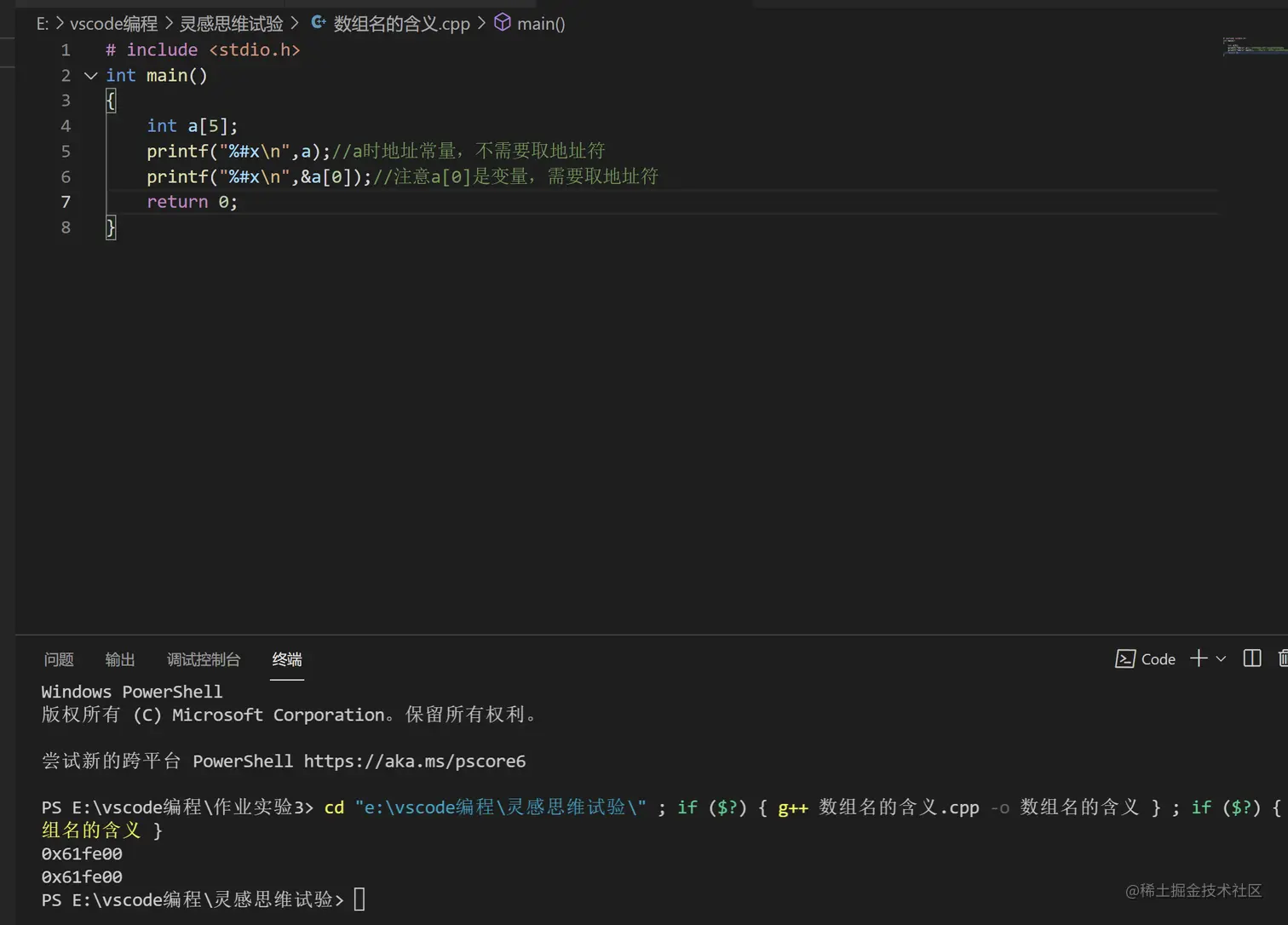Open breadcrumb drive E:
This screenshot has height=925, width=1288.
click(42, 24)
